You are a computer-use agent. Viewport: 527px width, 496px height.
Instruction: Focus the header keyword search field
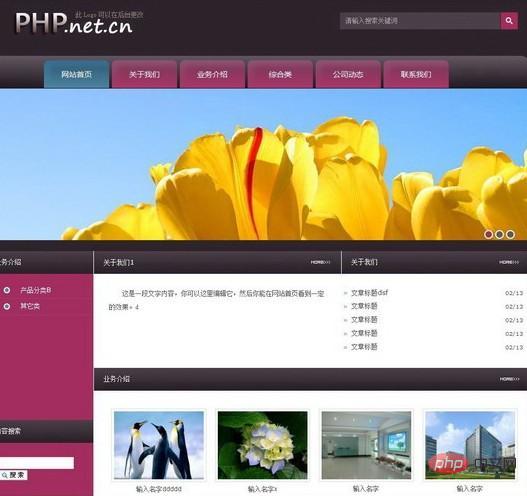click(x=420, y=21)
